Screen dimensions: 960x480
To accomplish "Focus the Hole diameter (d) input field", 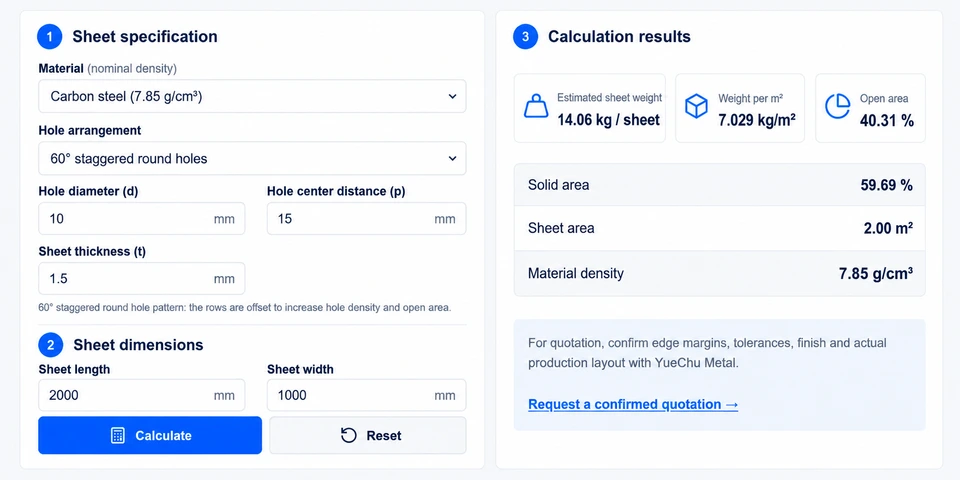I will [141, 219].
